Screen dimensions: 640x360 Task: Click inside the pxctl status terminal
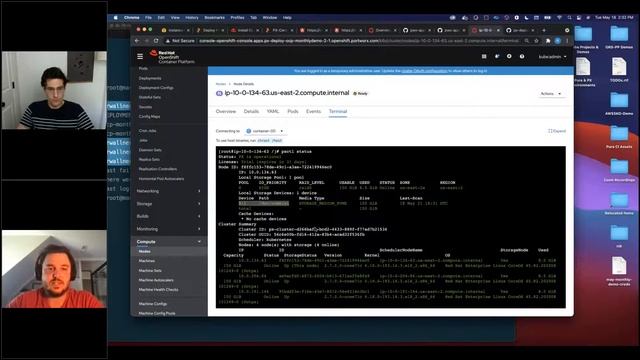(x=391, y=227)
